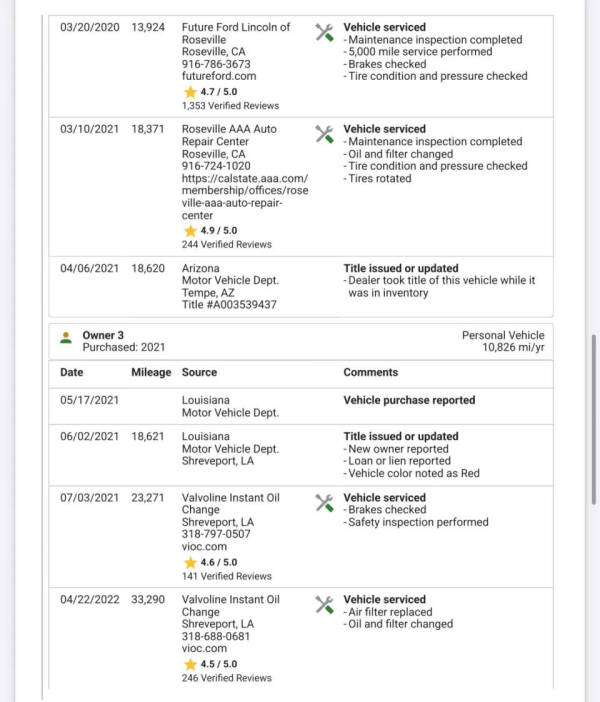Viewport: 600px width, 702px height.
Task: Click the wrench icon for the 07/03/2021 service
Action: coord(324,502)
